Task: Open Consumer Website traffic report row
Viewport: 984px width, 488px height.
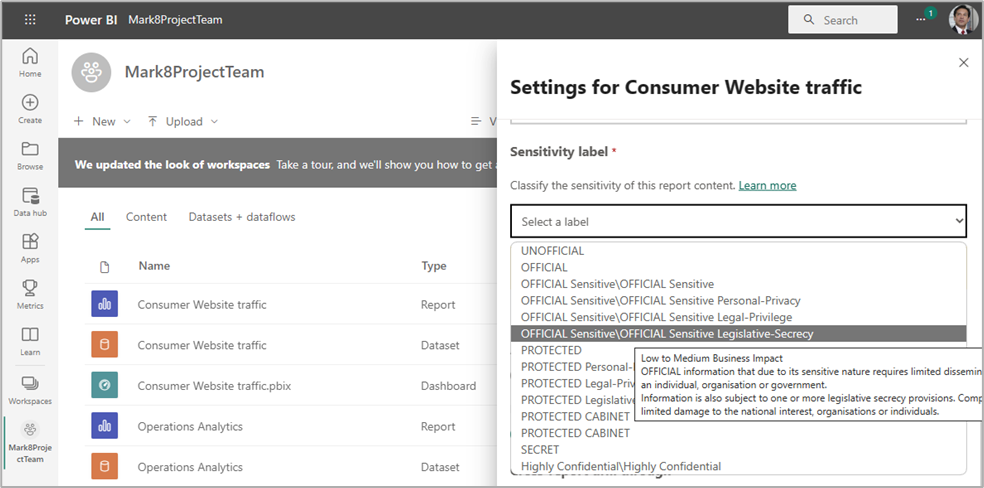Action: pos(202,305)
